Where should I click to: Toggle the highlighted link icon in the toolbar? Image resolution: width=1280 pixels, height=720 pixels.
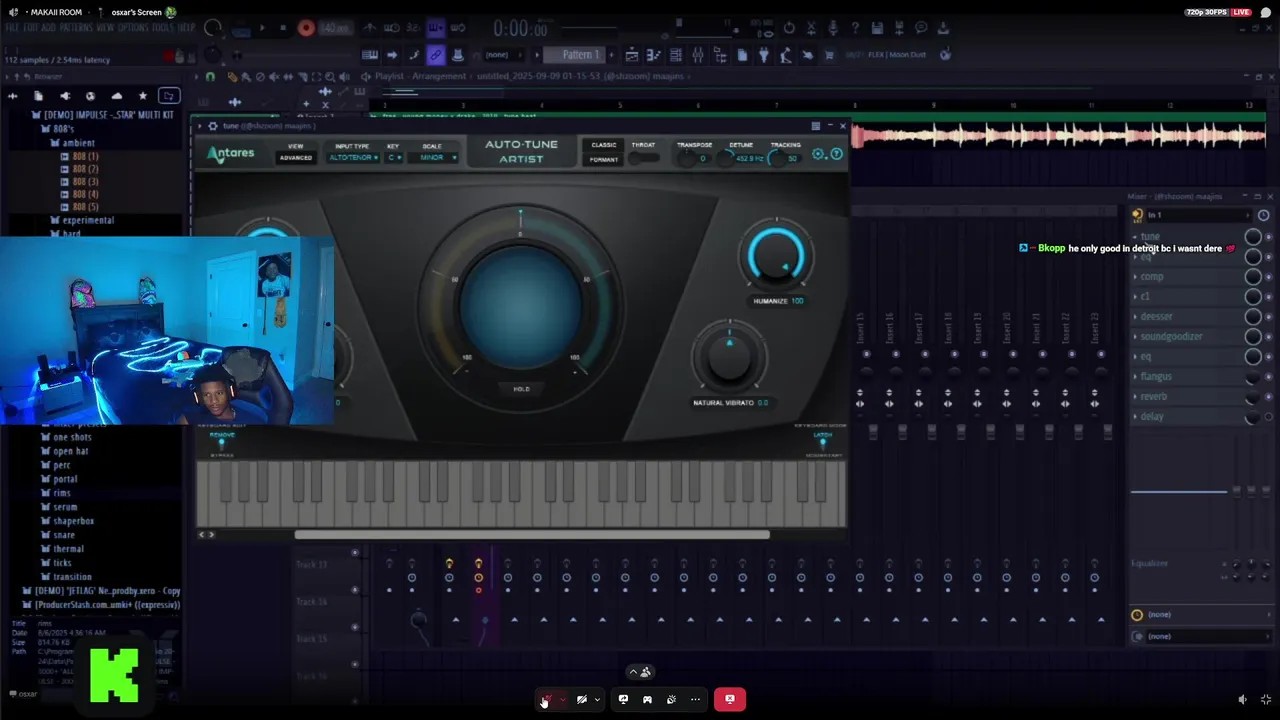(436, 55)
